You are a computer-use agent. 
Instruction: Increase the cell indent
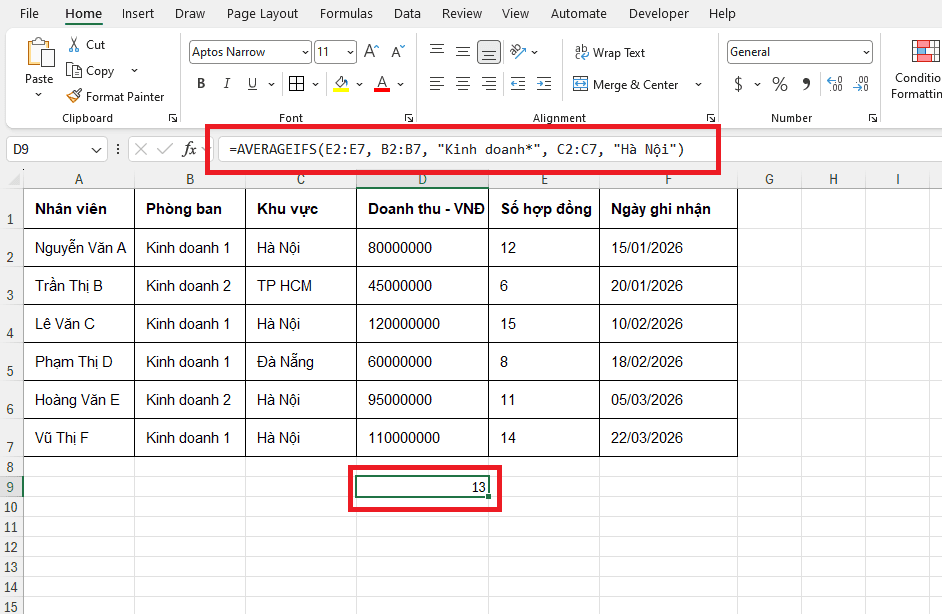click(544, 84)
